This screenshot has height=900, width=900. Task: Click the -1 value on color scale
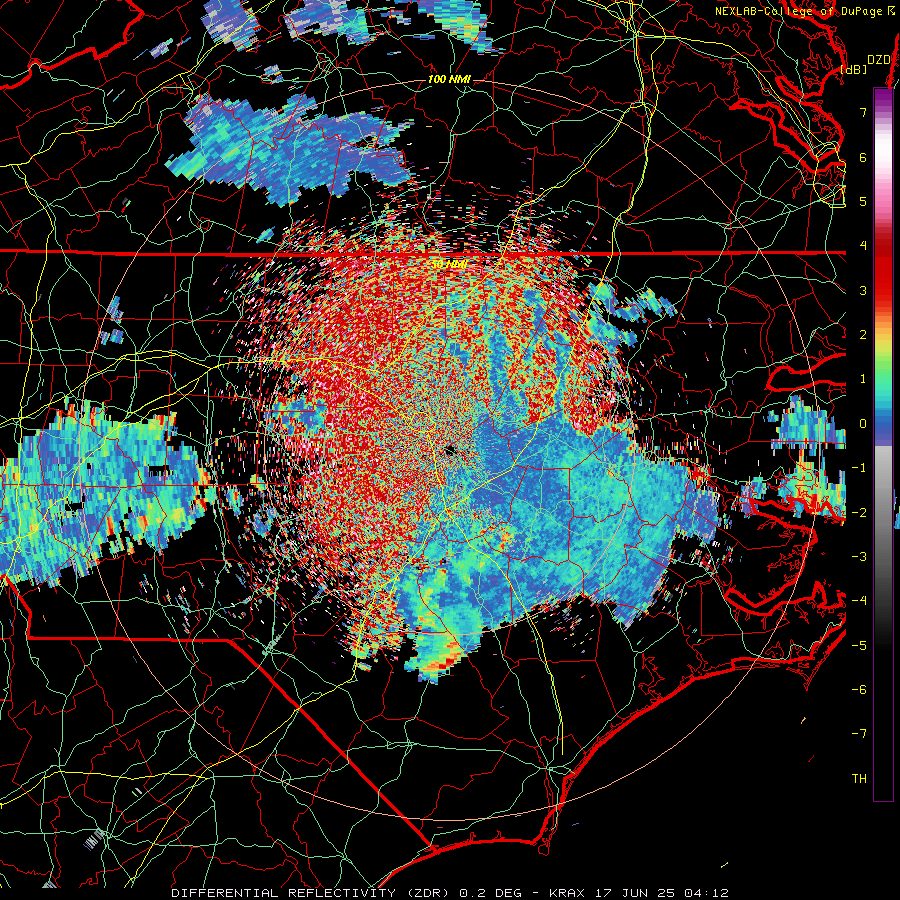pos(859,468)
